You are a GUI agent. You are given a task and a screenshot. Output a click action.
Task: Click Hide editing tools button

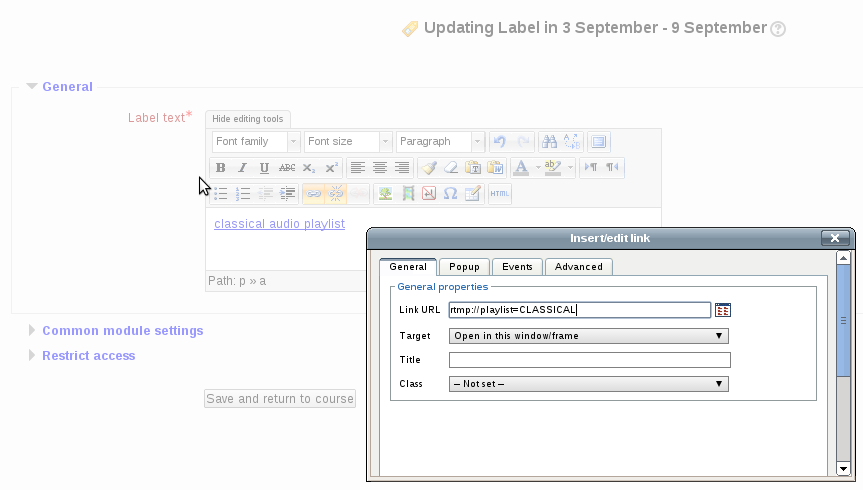(x=248, y=119)
